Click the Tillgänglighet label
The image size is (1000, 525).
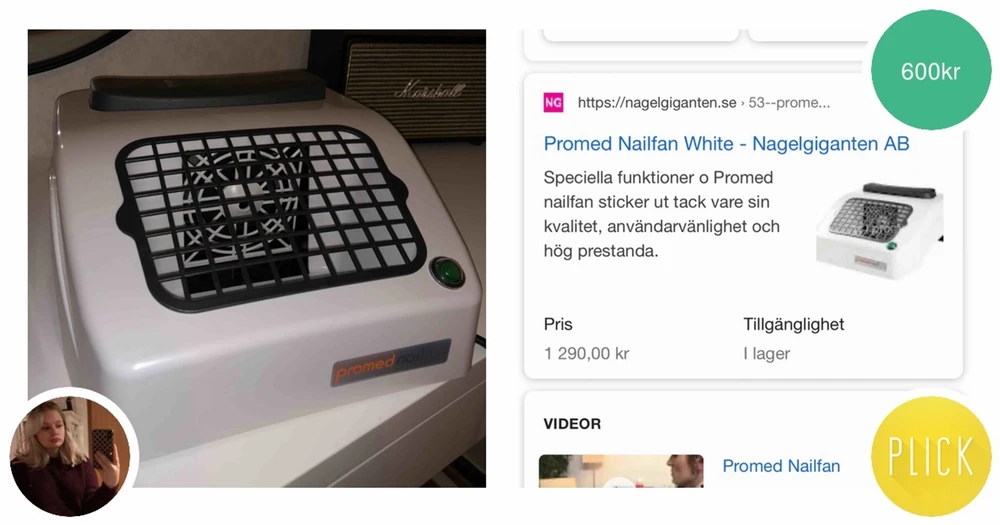(793, 324)
